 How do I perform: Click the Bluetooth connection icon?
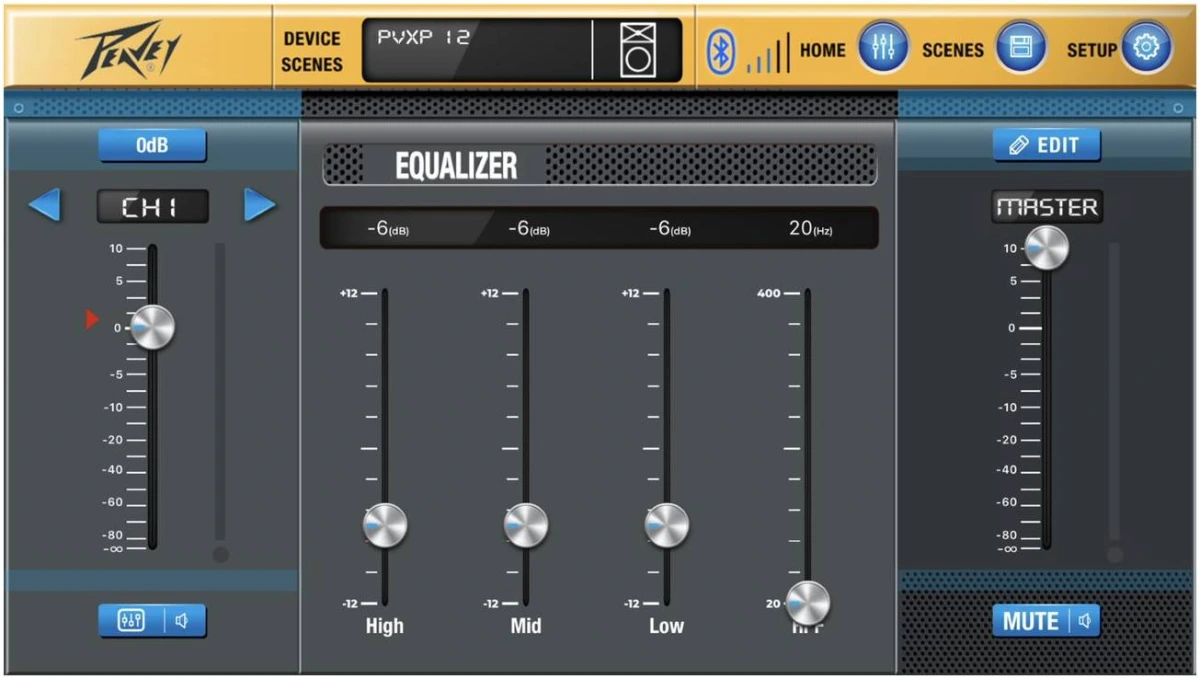(x=720, y=50)
